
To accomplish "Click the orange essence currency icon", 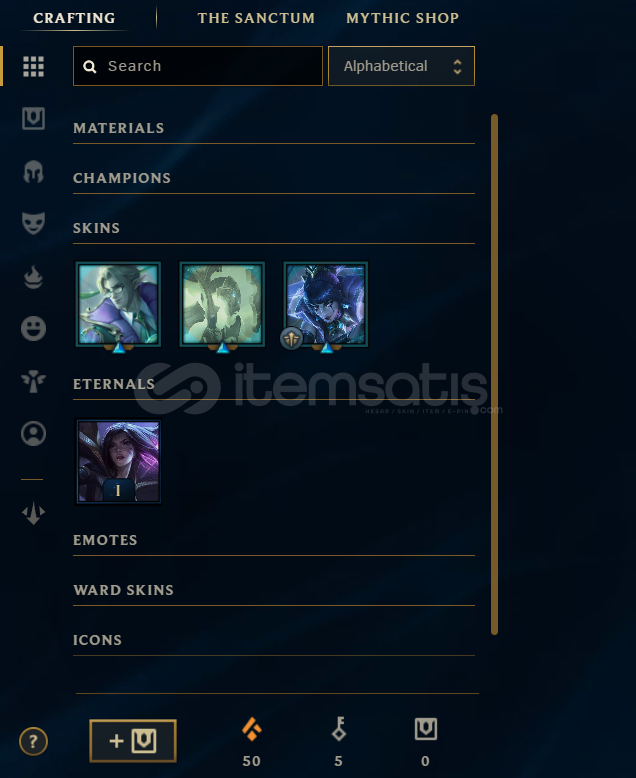I will [252, 729].
